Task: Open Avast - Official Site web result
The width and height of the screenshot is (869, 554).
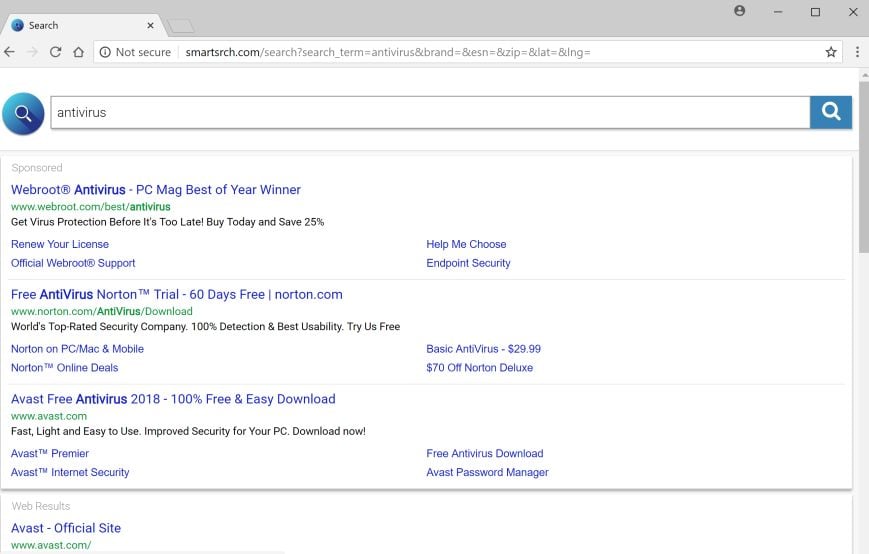Action: [66, 528]
